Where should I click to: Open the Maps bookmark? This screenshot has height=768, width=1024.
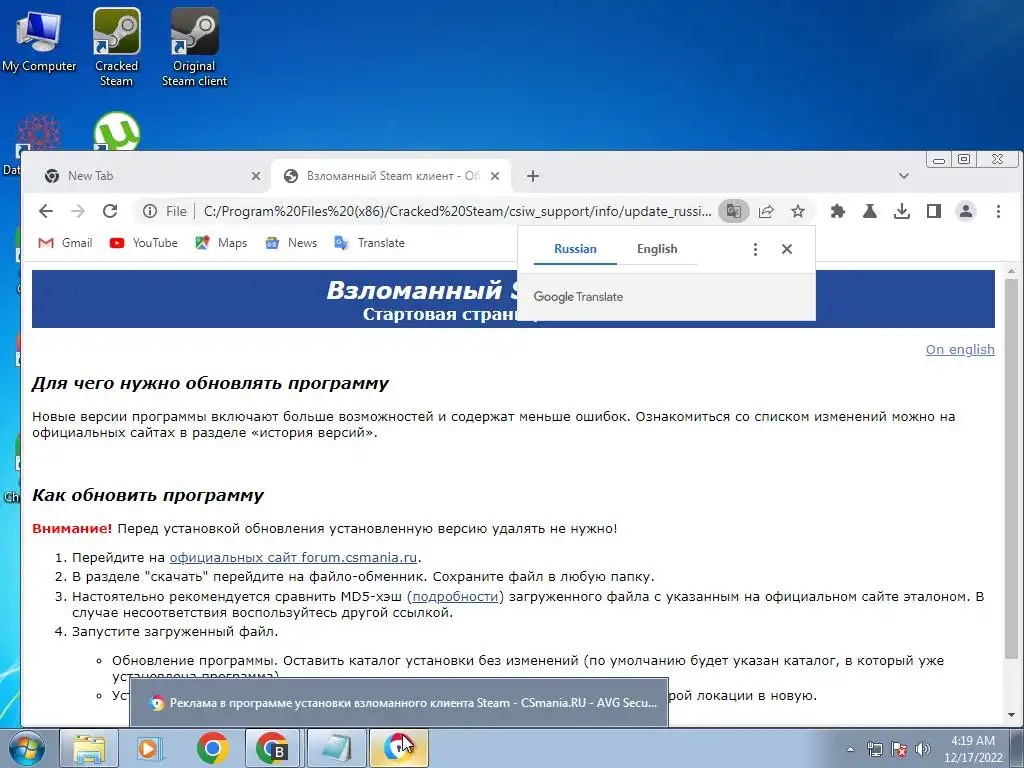[x=221, y=243]
